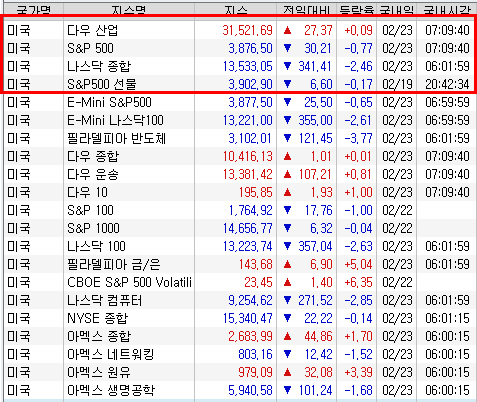
Task: Click the S&P 500 index name
Action: 90,48
